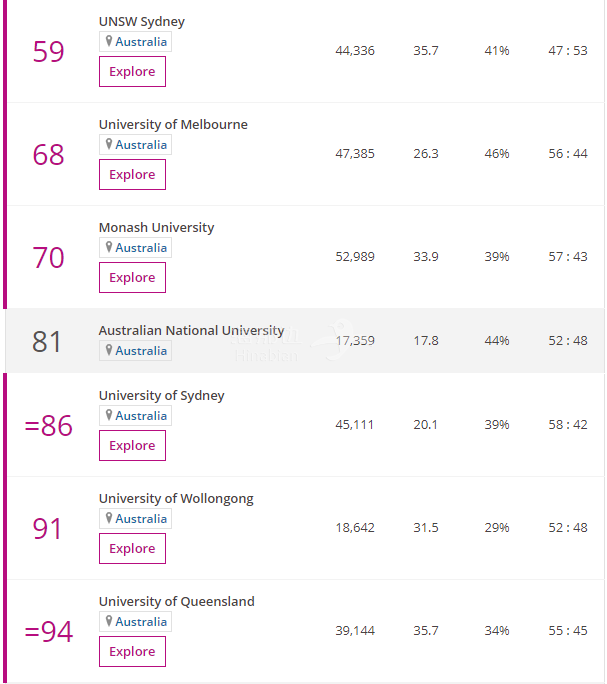
Task: Click location pin under University of Queensland
Action: pos(109,621)
